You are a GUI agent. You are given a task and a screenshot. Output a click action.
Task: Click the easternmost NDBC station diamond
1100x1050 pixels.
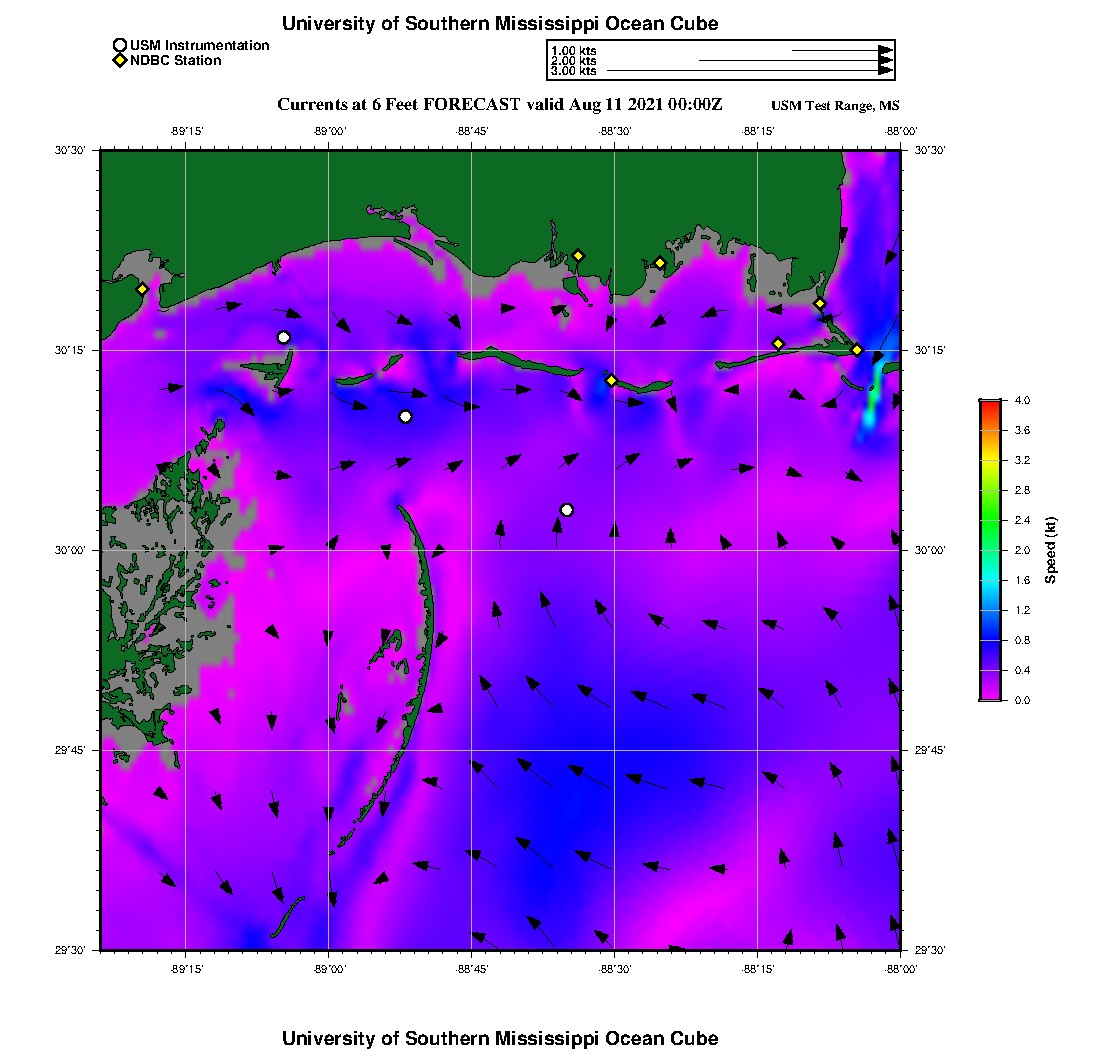(857, 349)
